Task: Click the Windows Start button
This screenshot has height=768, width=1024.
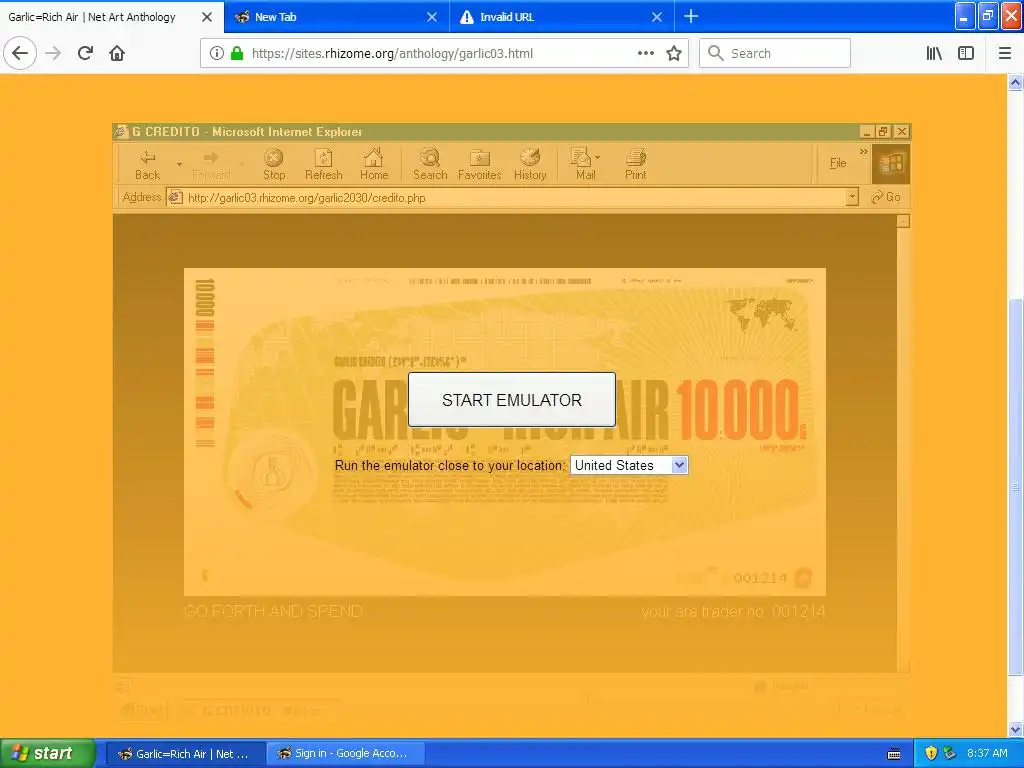Action: pyautogui.click(x=47, y=753)
